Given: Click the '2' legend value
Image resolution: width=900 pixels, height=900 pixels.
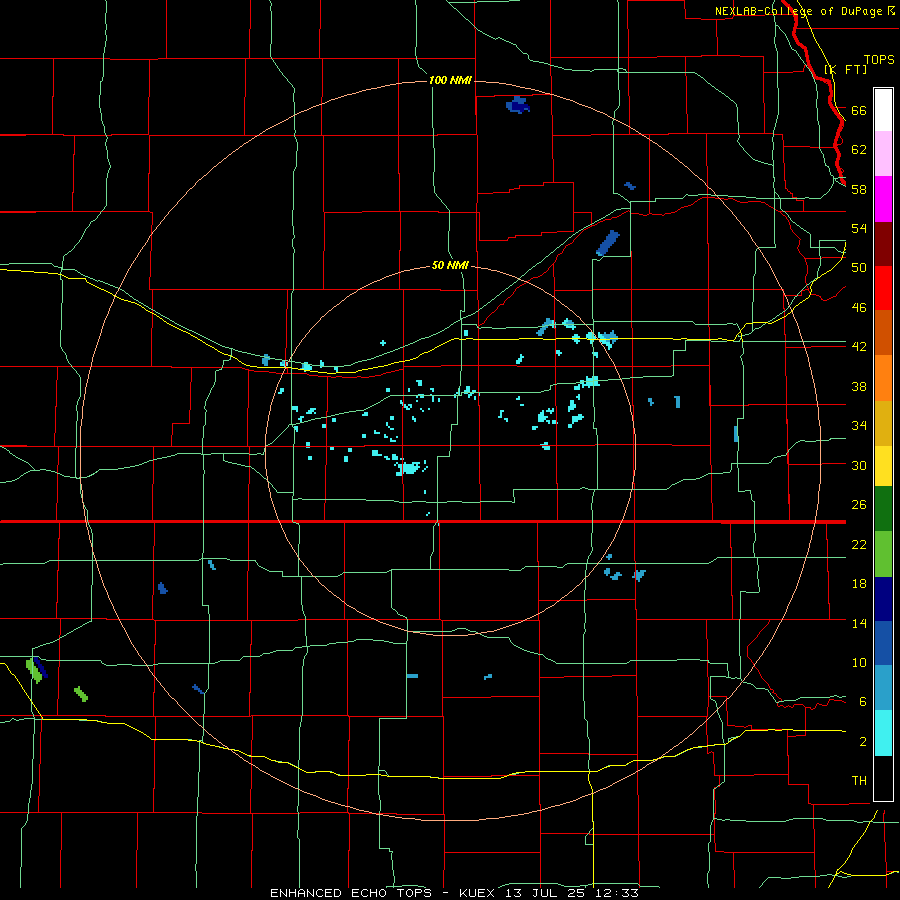Looking at the screenshot, I should tap(863, 742).
